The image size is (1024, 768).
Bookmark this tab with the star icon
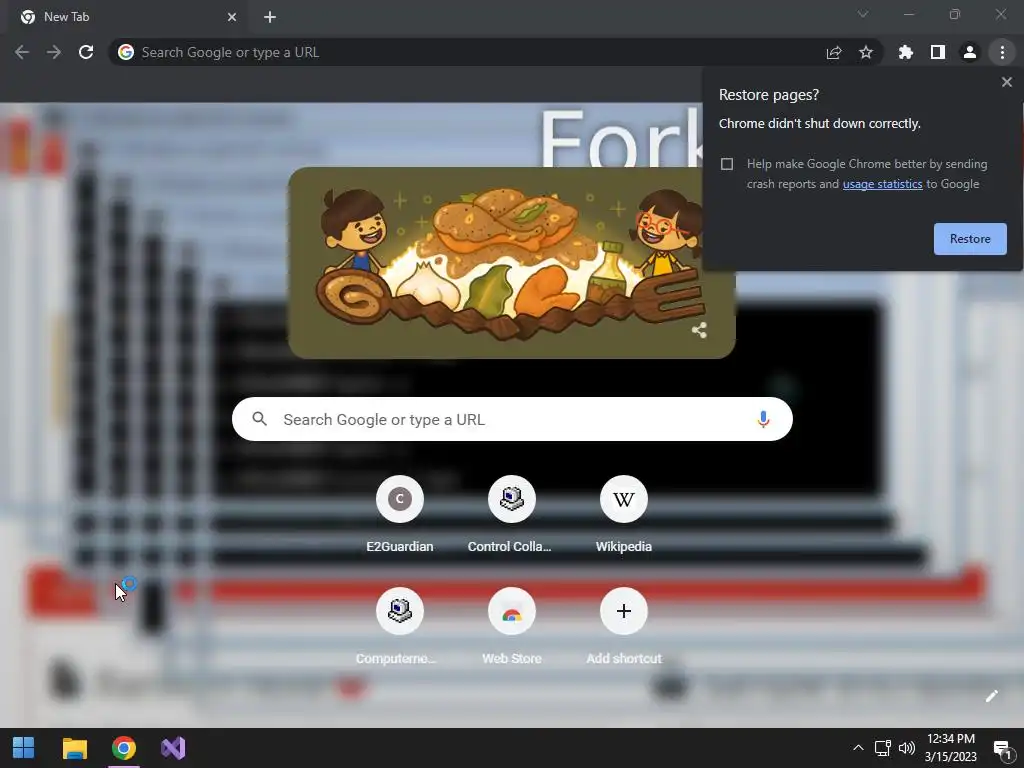[866, 52]
